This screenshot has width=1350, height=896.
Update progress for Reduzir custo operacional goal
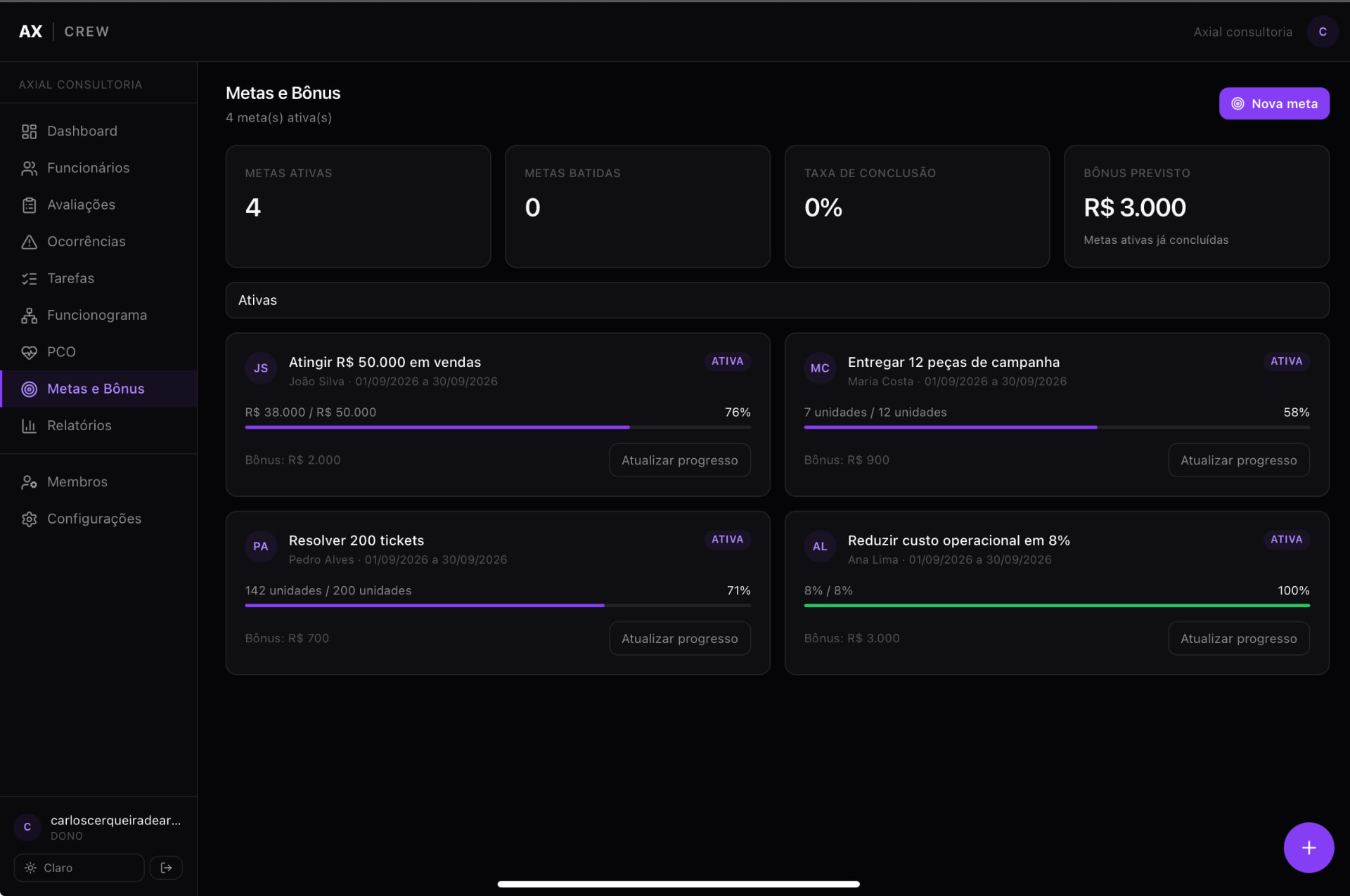[1238, 639]
